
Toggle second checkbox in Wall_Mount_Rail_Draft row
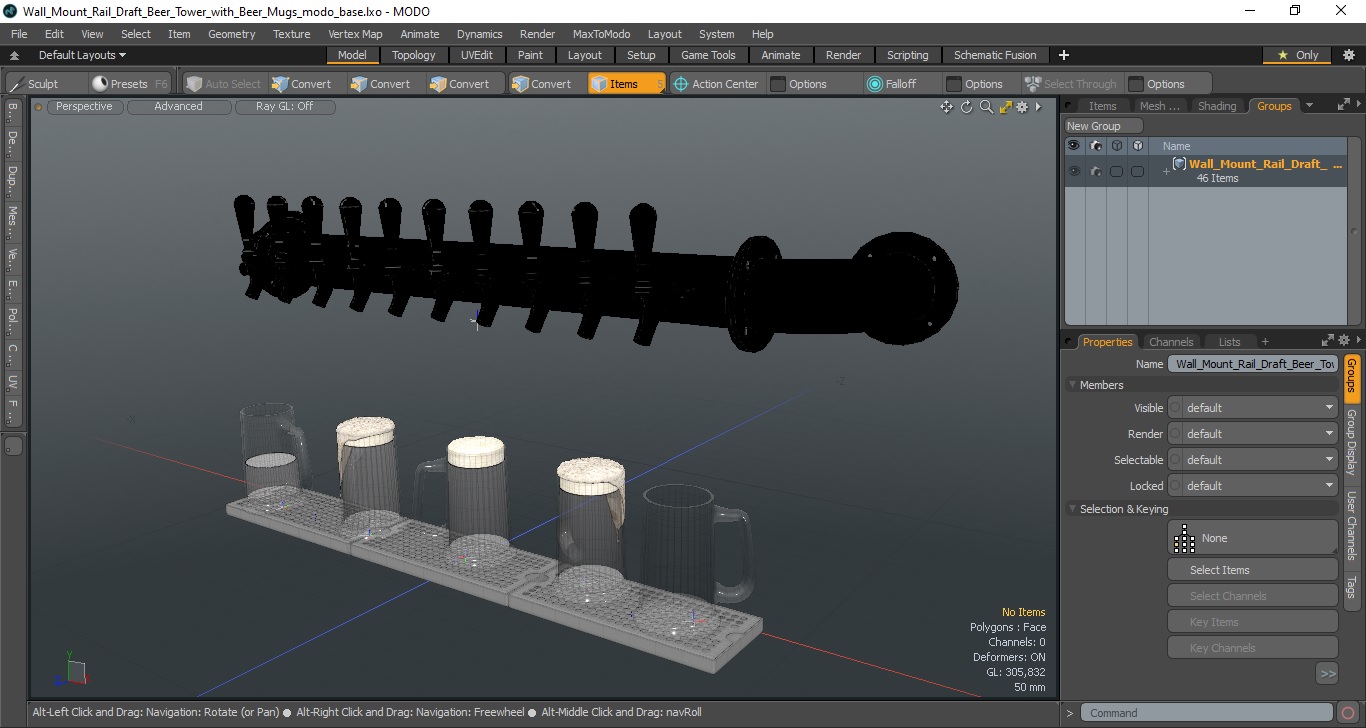click(1137, 171)
